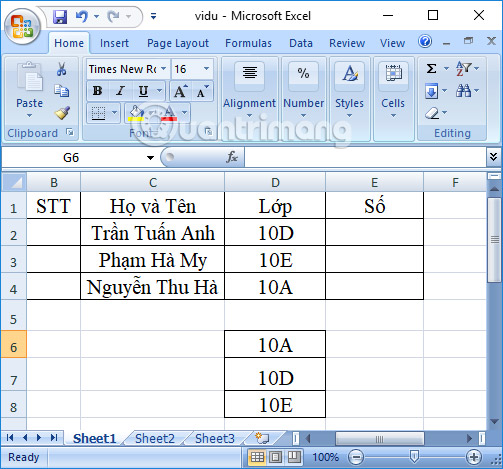Viewport: 503px width, 469px height.
Task: Paste clipboard contents with Paste icon
Action: click(x=30, y=77)
